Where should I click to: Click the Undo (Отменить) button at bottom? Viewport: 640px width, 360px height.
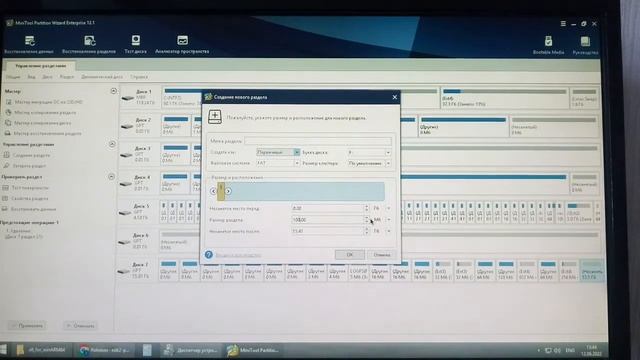coord(80,325)
